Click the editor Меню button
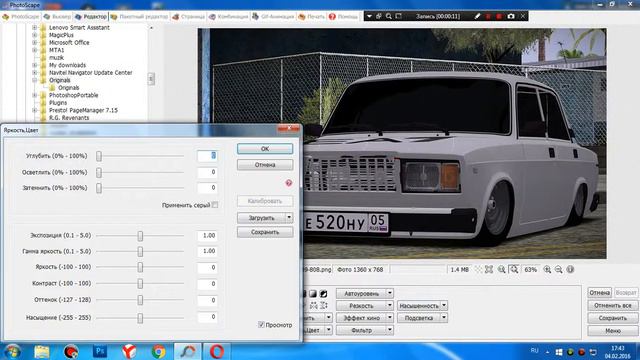Screen dimensions: 640x360 coord(613,331)
